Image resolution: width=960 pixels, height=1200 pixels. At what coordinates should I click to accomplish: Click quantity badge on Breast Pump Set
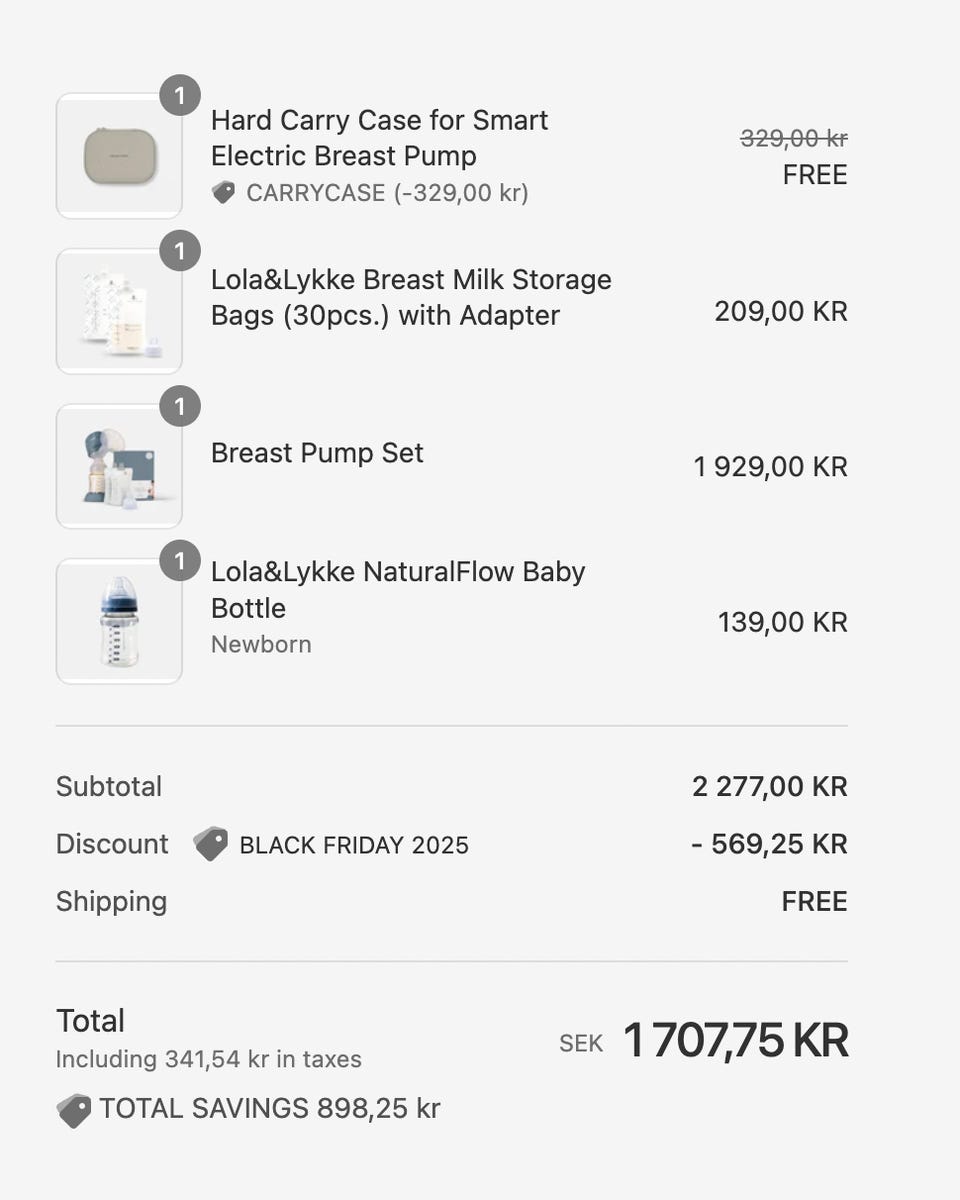click(x=180, y=407)
